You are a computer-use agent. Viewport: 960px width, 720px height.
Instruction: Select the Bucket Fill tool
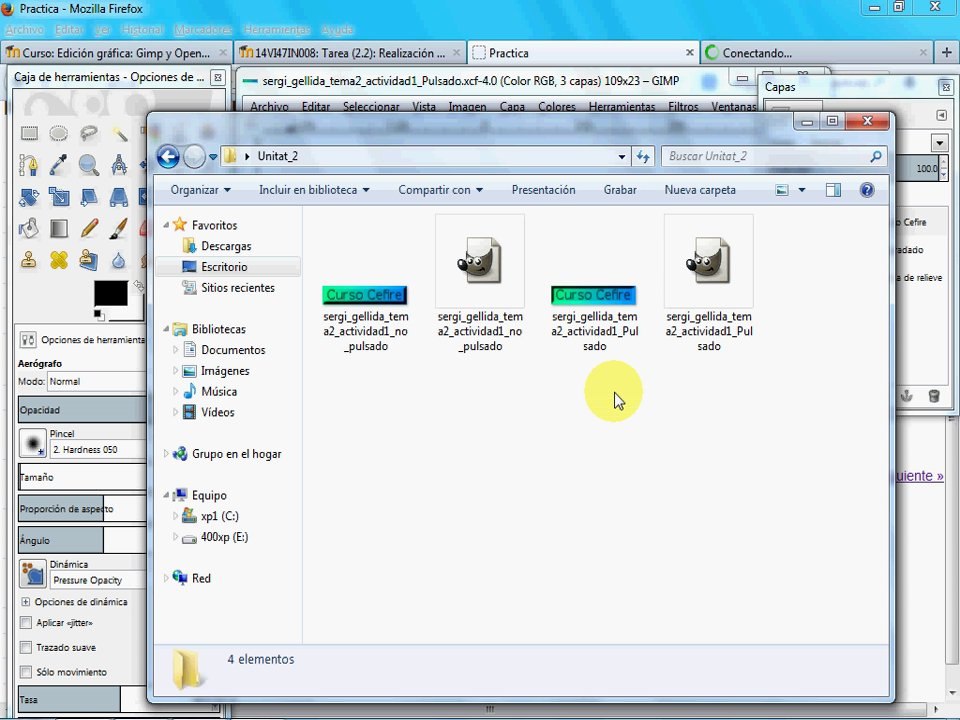(x=29, y=228)
